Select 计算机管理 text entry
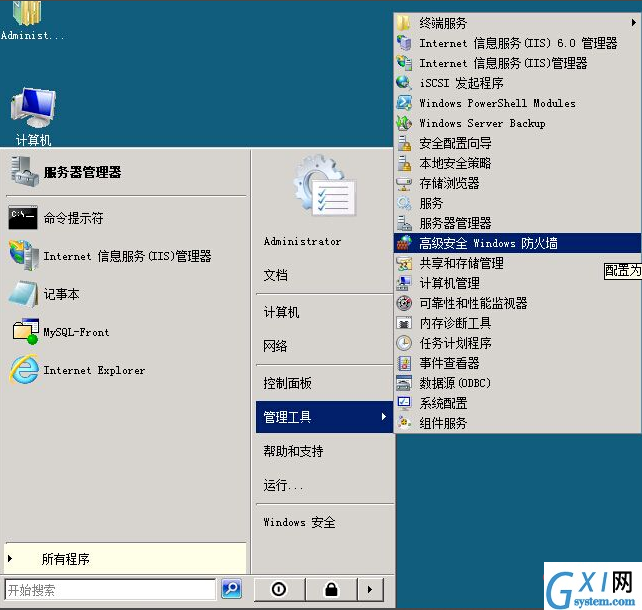 (449, 283)
